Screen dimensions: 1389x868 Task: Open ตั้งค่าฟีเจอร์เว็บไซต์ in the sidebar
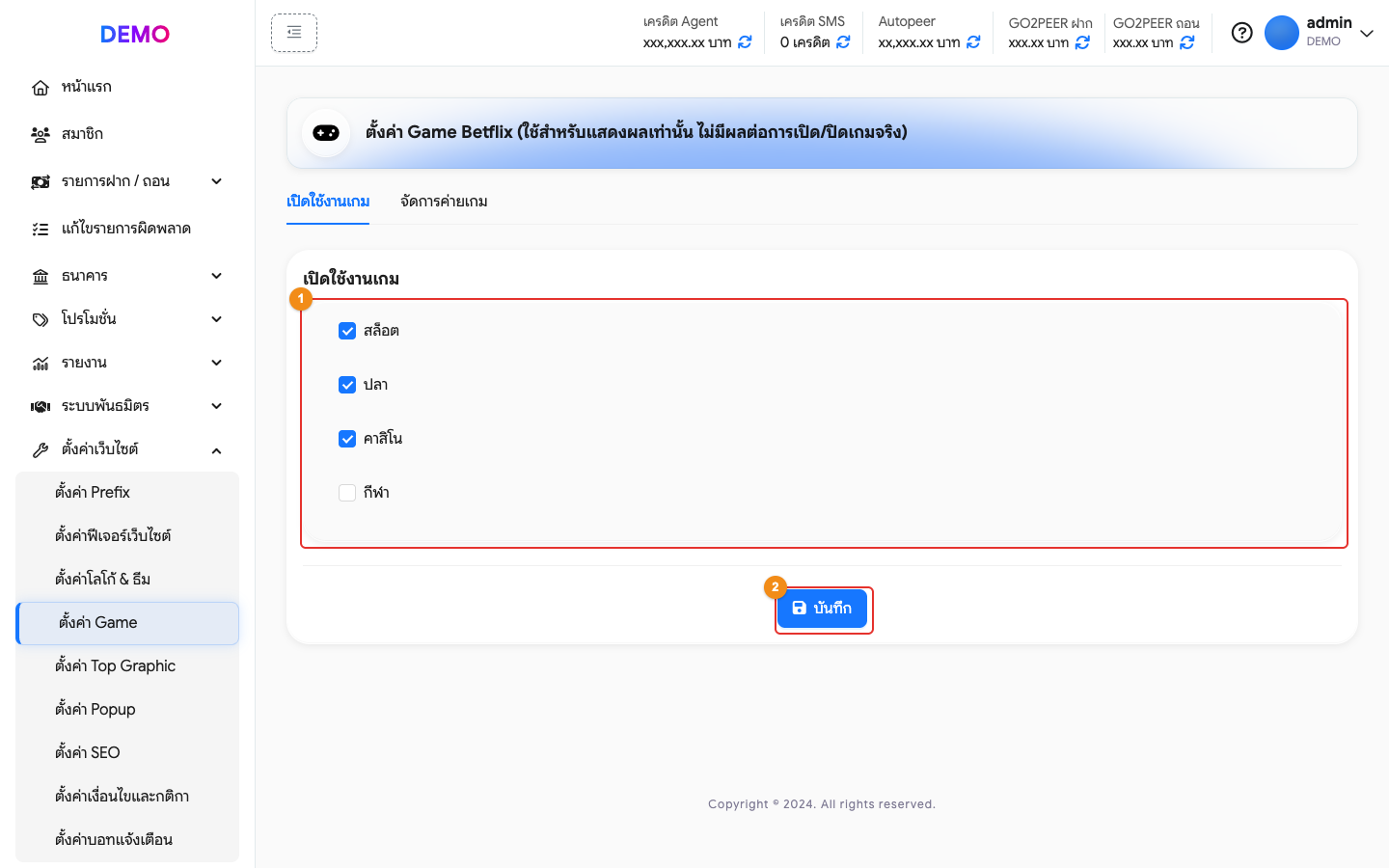click(127, 536)
